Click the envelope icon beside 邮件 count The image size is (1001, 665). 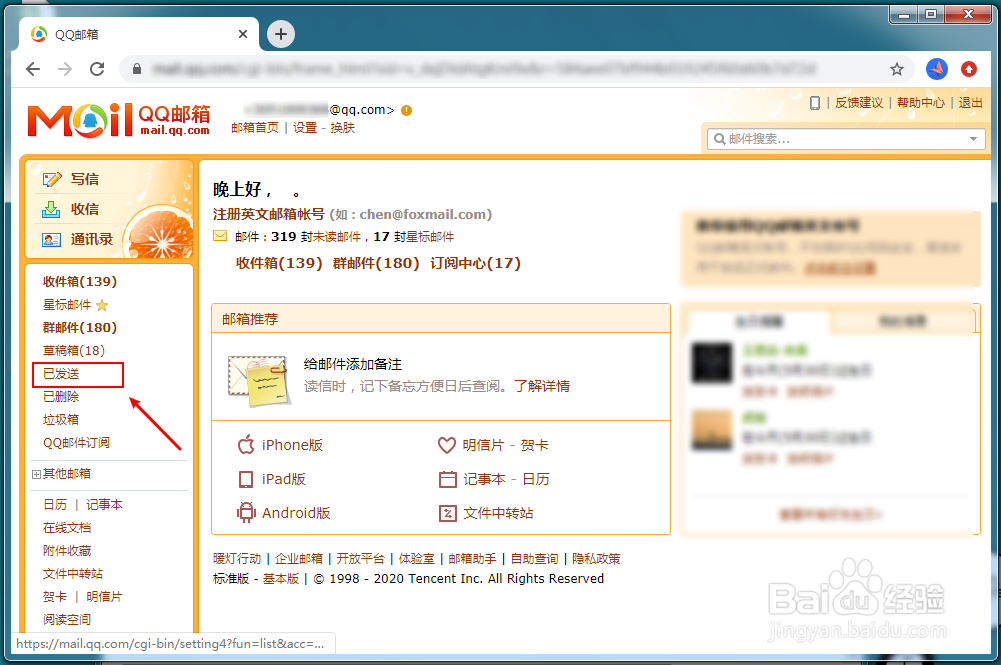click(220, 236)
